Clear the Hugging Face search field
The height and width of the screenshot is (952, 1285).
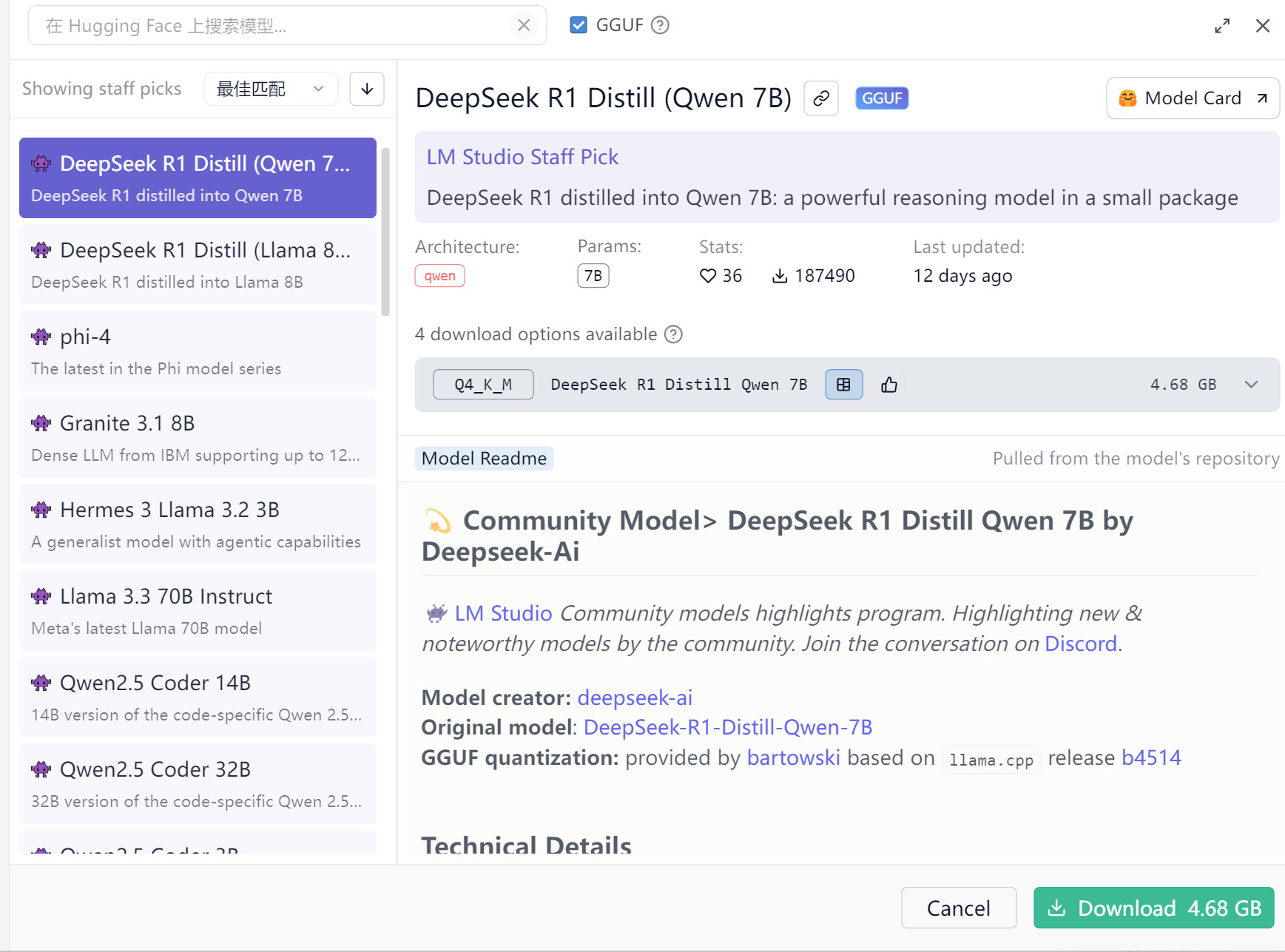point(524,25)
